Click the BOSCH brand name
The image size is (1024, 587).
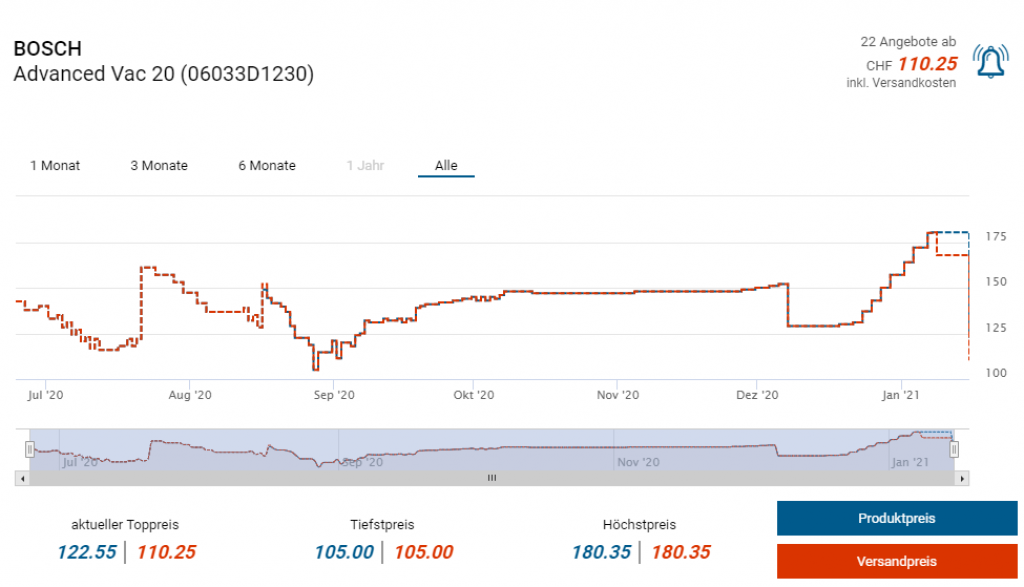[x=48, y=49]
